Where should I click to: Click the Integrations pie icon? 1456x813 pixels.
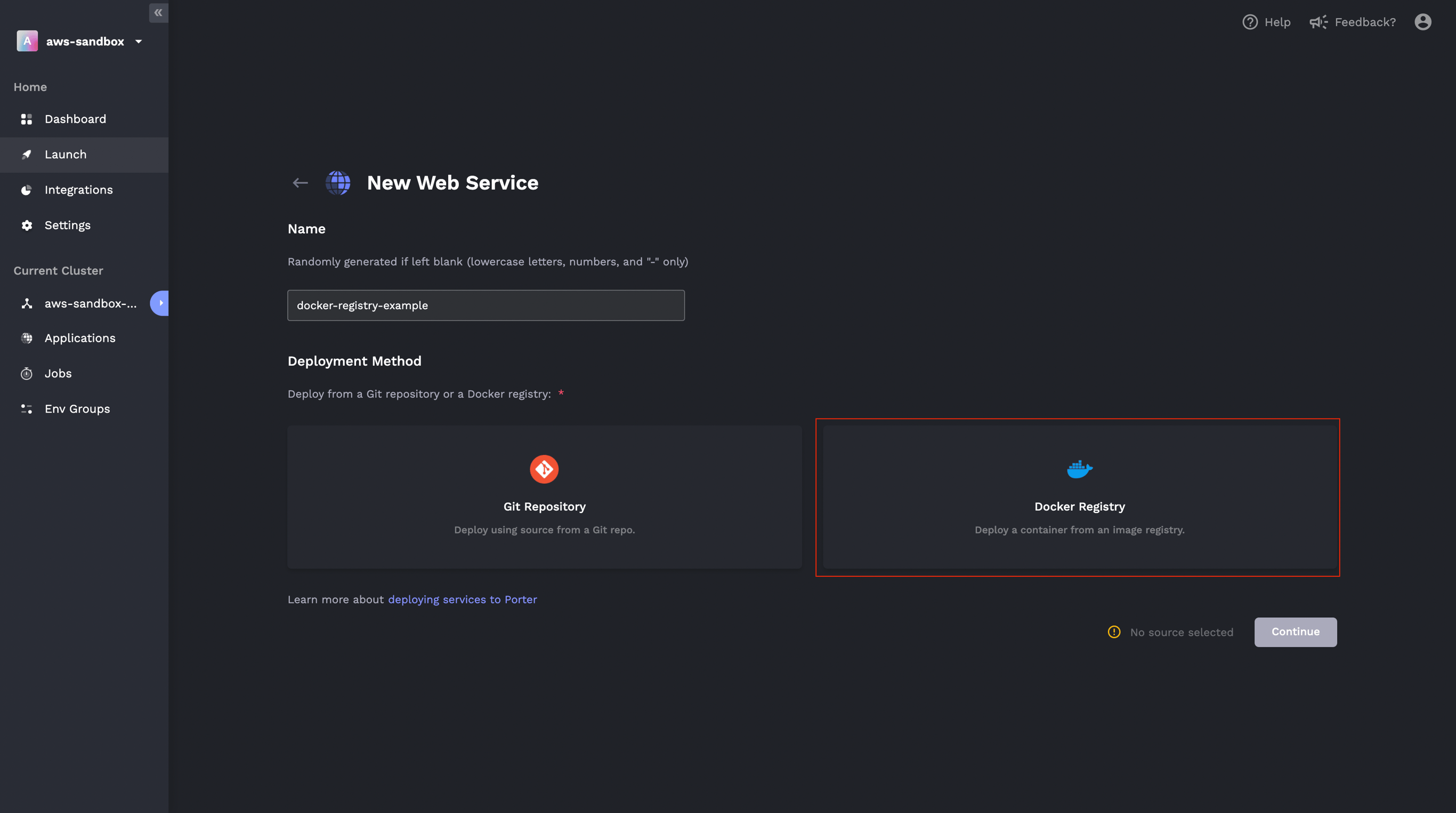[27, 190]
